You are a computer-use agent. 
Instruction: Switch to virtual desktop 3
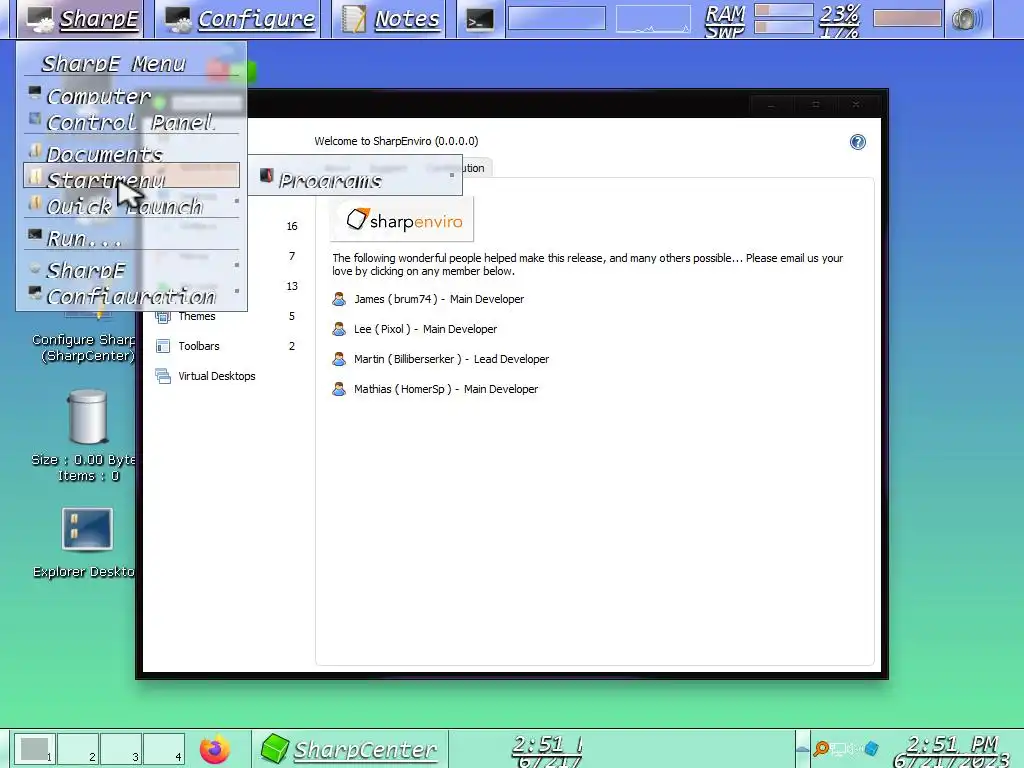(x=121, y=748)
